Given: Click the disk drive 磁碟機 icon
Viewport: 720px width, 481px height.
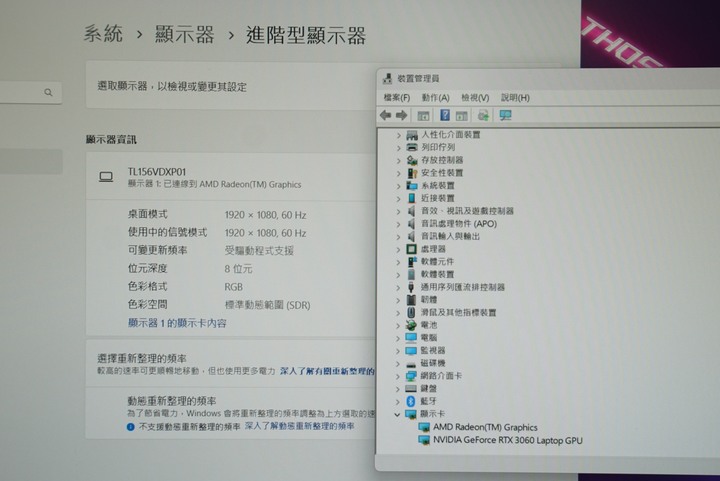Looking at the screenshot, I should click(411, 364).
